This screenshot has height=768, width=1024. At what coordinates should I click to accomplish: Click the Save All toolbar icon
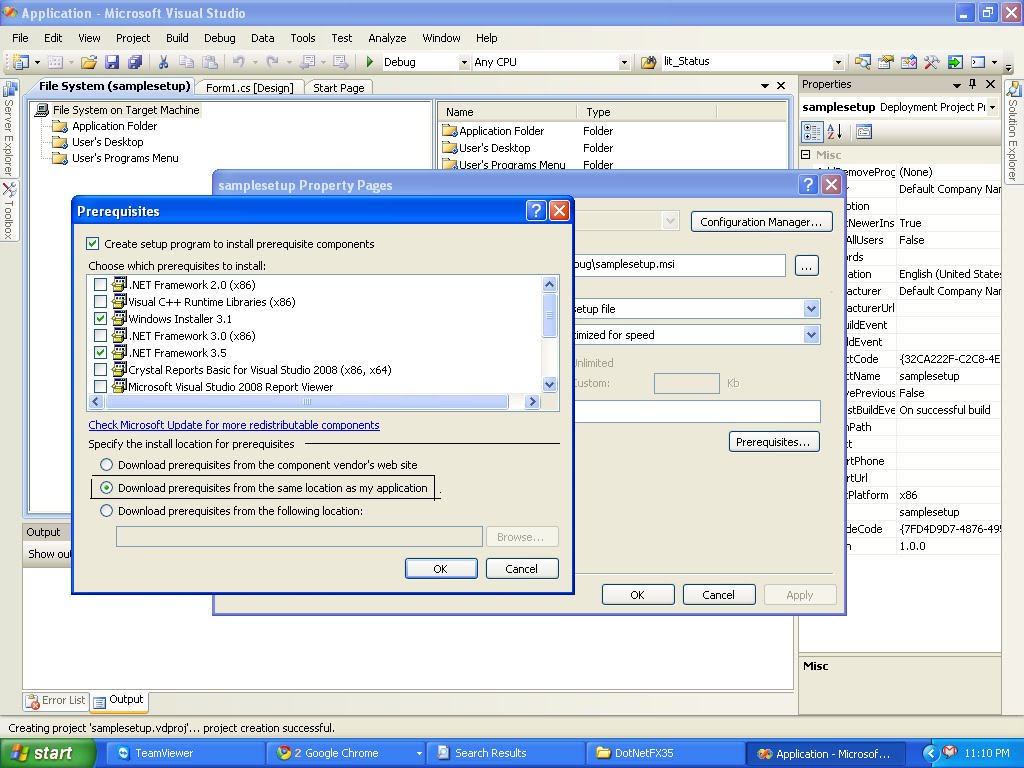click(135, 62)
